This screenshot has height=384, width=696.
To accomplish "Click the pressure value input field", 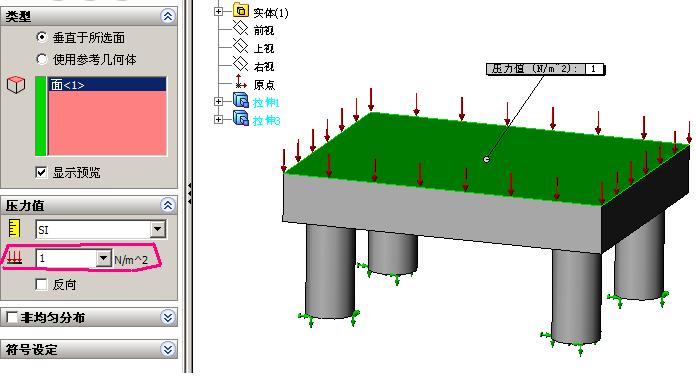I will point(67,258).
